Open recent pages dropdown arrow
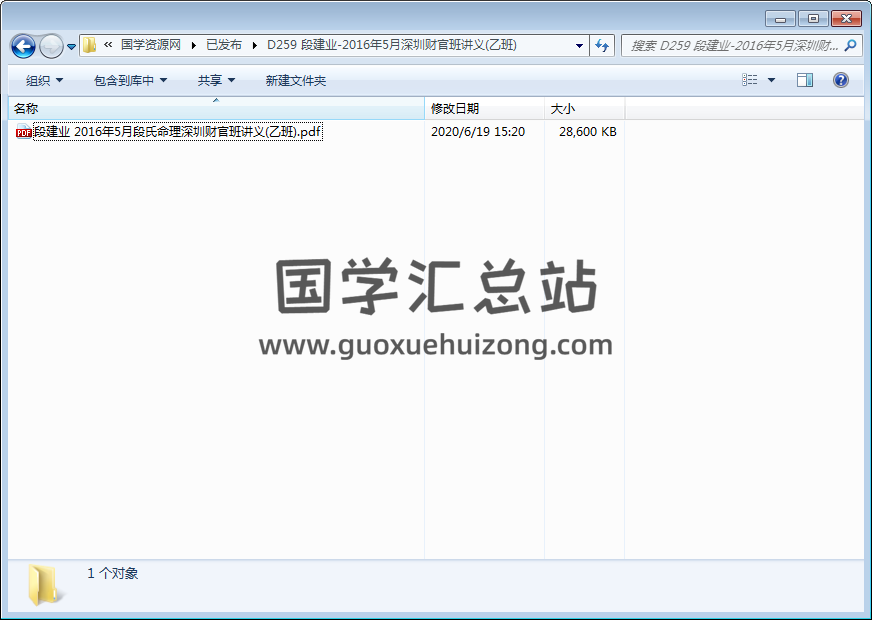872x620 pixels. coord(71,47)
